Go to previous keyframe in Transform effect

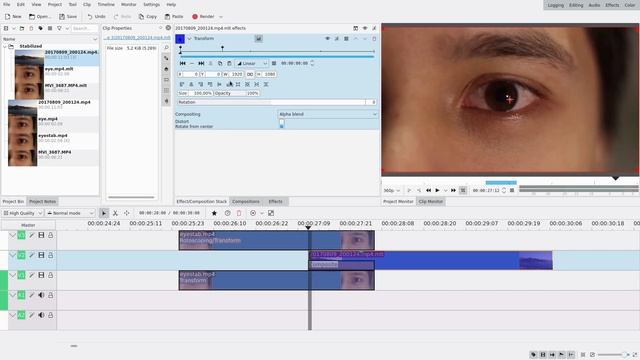(182, 63)
